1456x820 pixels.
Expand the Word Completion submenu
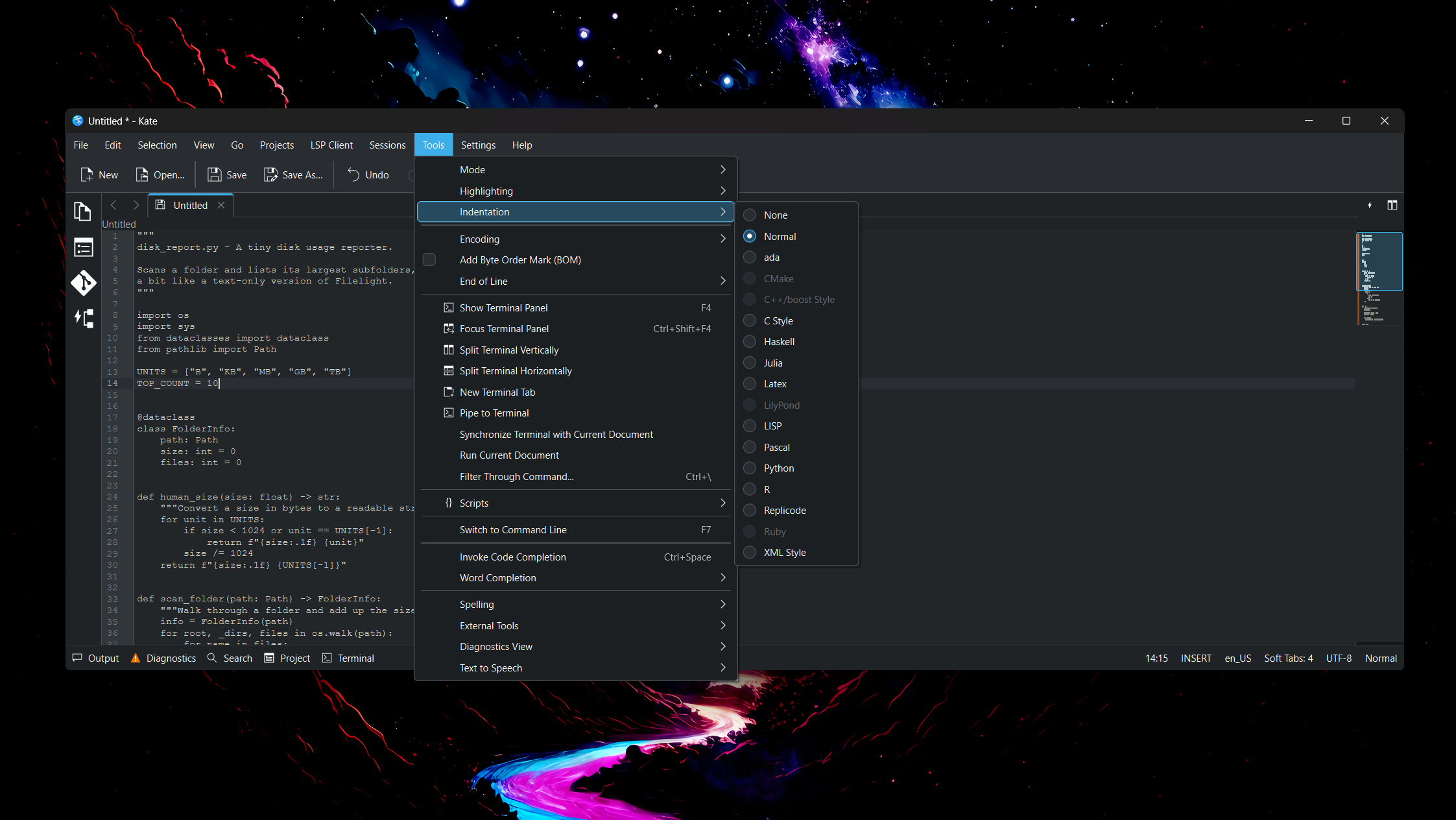[x=575, y=578]
